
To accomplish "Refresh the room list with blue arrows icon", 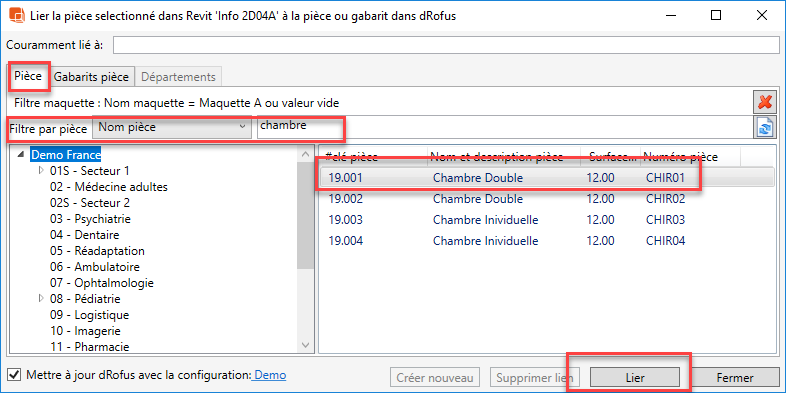I will 765,127.
